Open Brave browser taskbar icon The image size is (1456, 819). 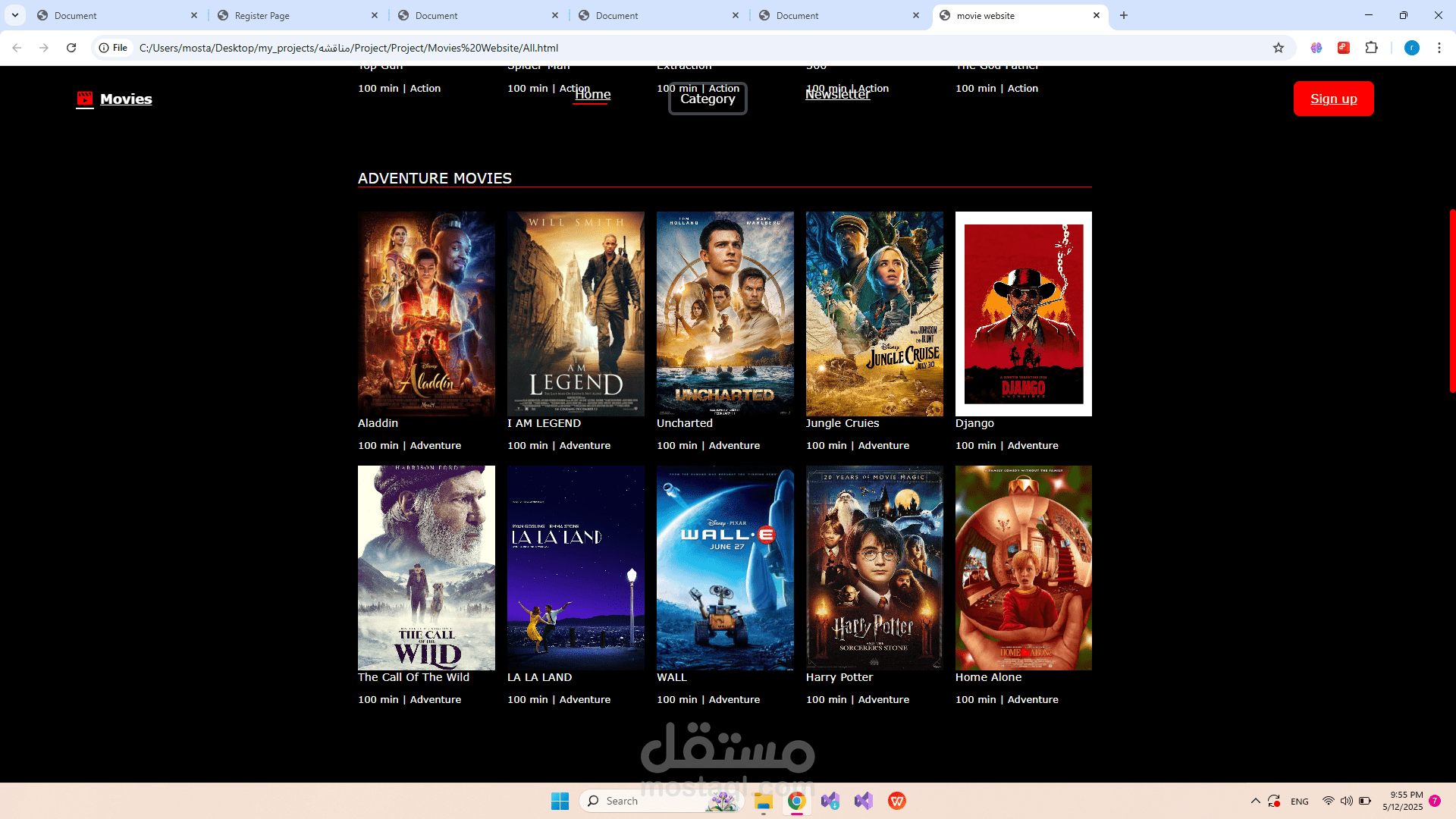point(896,801)
